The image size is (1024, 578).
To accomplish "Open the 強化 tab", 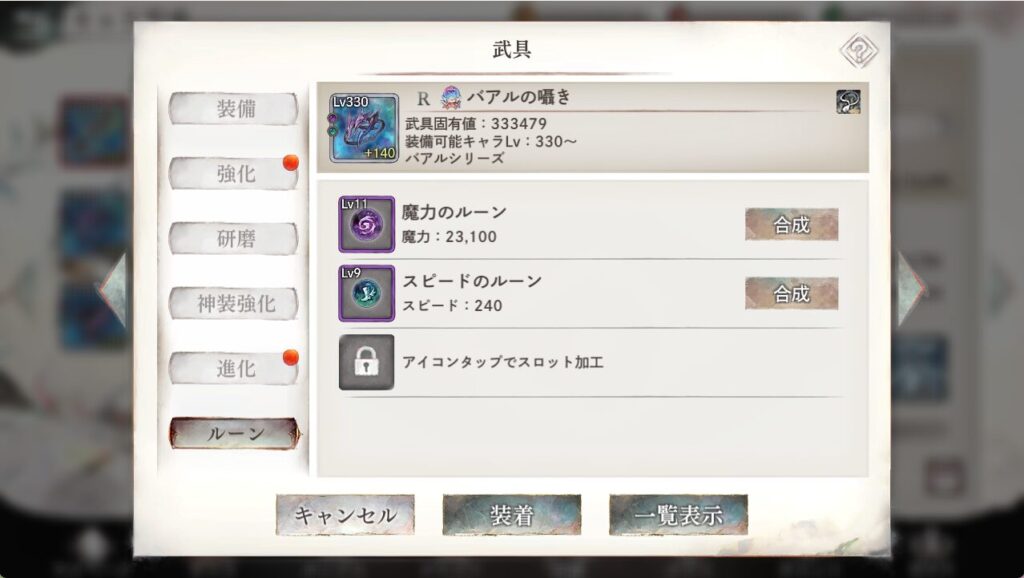I will point(234,174).
